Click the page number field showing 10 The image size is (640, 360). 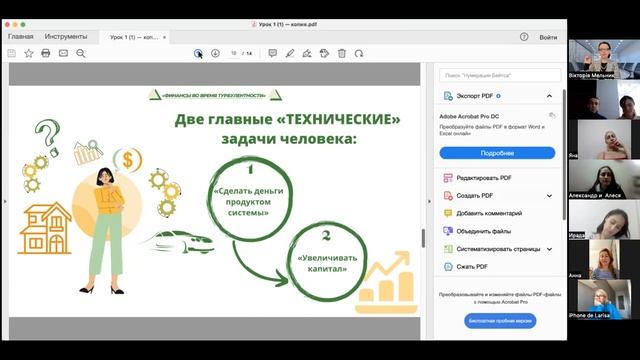click(234, 53)
